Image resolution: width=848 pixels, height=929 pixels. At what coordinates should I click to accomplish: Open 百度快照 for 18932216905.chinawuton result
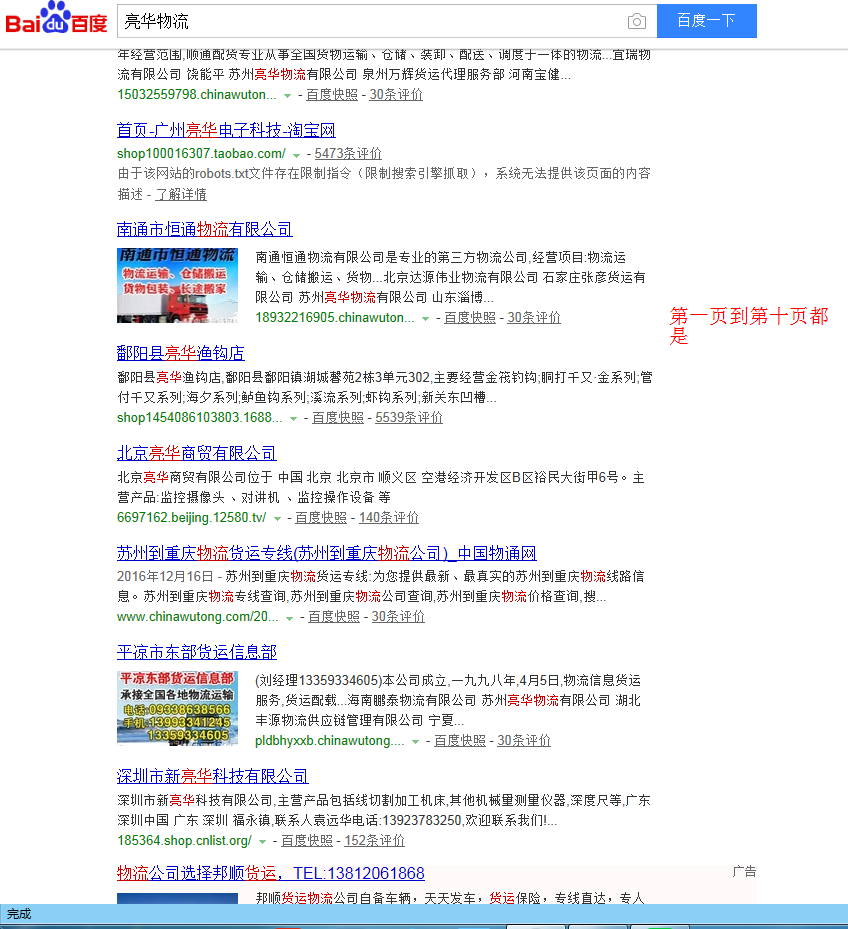click(470, 318)
